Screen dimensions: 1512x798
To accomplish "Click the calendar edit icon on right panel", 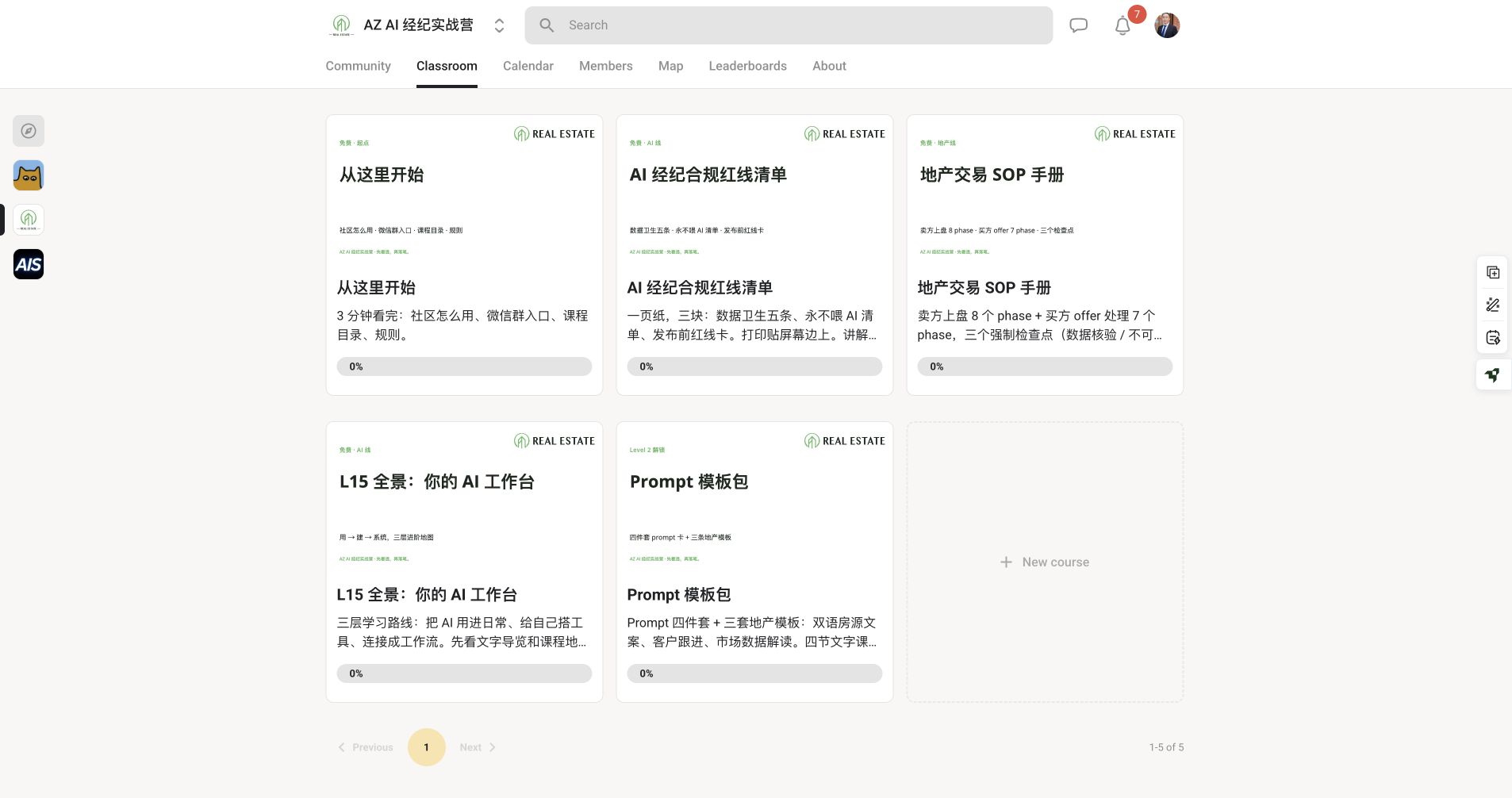I will 1493,338.
